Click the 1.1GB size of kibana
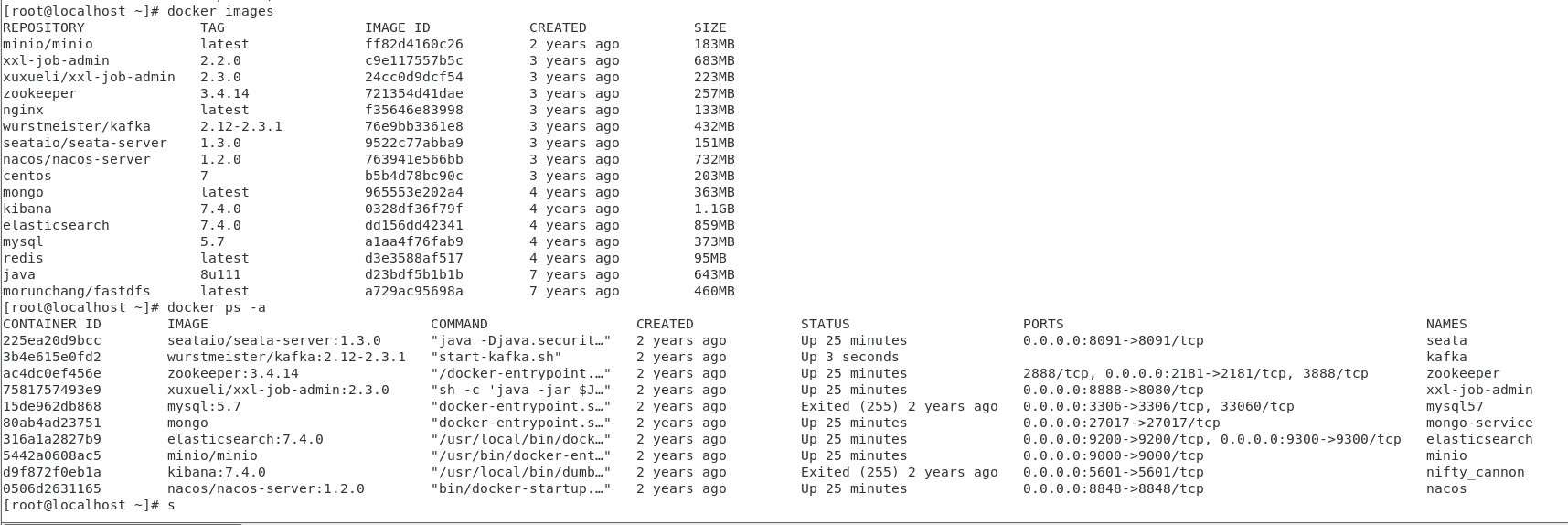This screenshot has width=1568, height=525. click(714, 209)
